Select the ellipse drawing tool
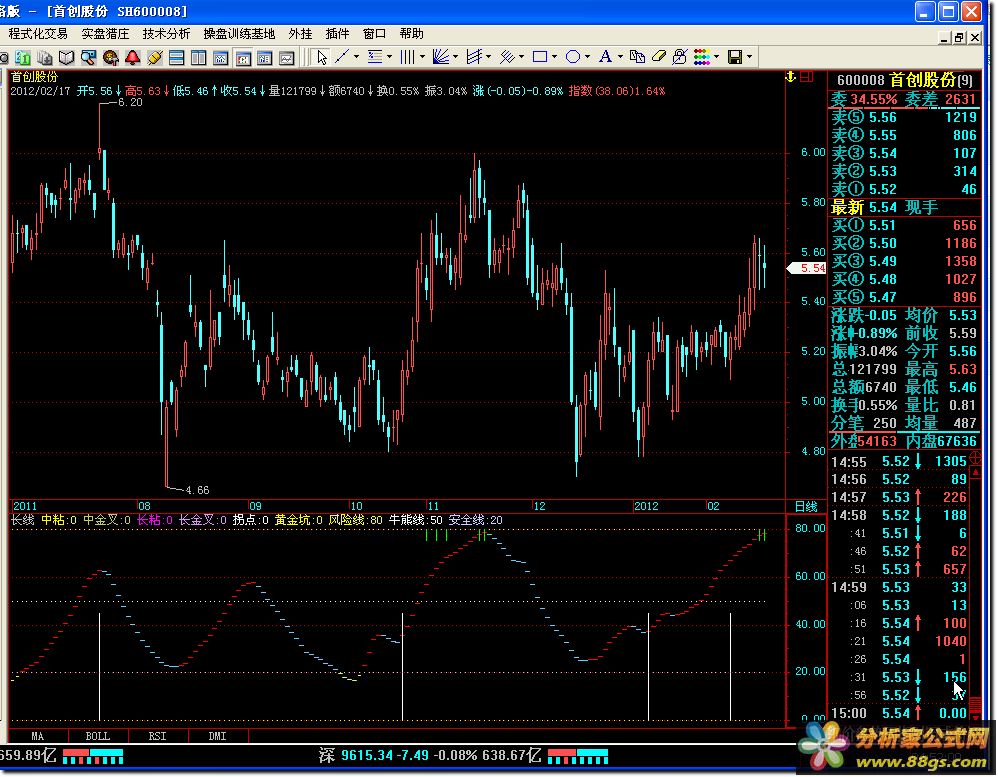Image resolution: width=998 pixels, height=777 pixels. tap(573, 57)
